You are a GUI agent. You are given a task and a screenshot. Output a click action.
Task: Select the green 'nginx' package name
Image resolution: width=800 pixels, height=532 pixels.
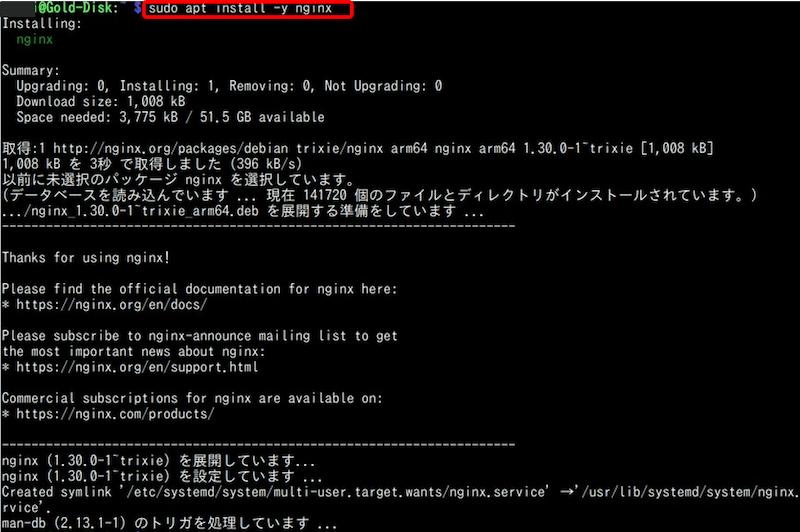[34, 40]
